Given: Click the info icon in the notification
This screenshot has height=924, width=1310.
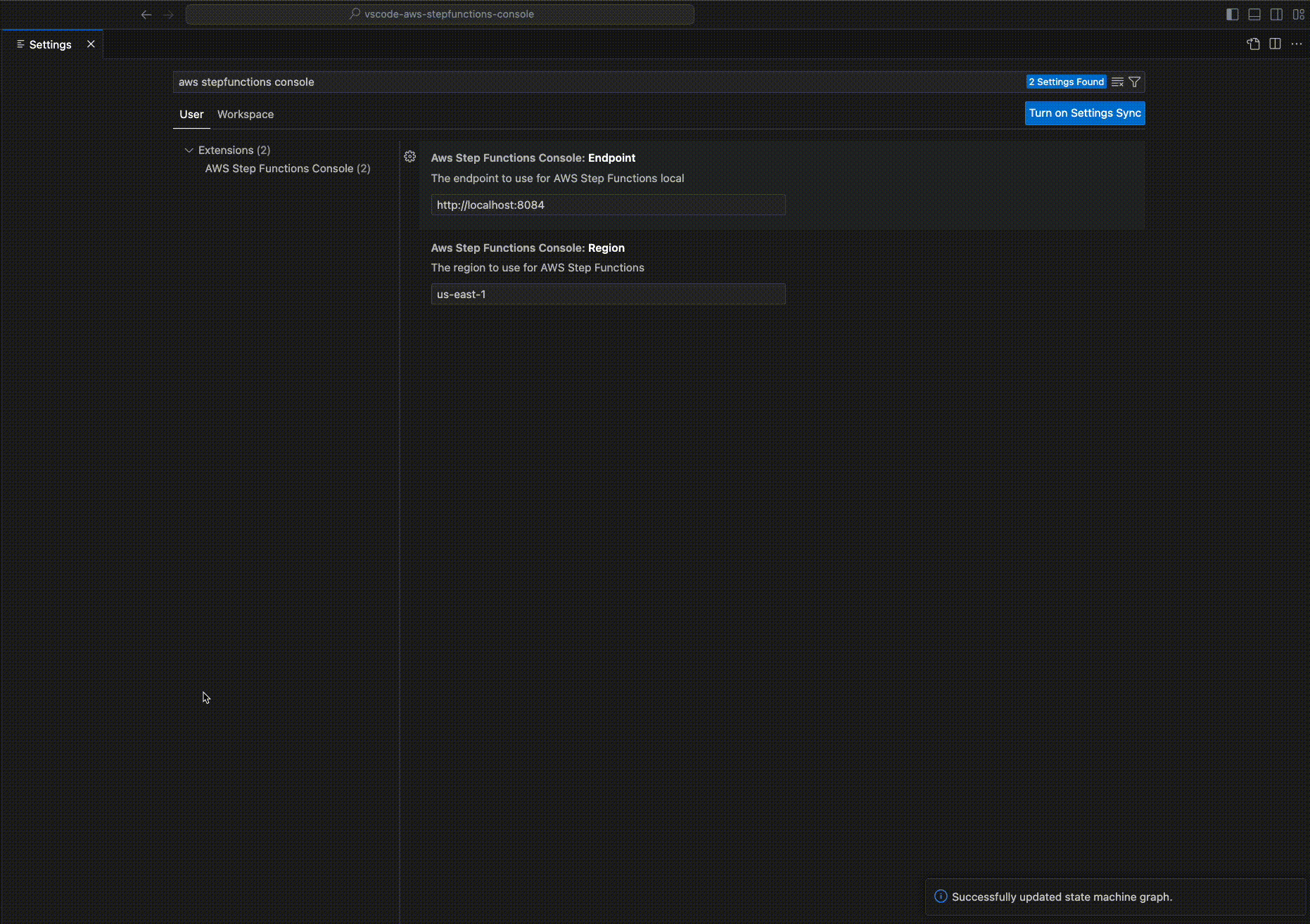Looking at the screenshot, I should [941, 897].
